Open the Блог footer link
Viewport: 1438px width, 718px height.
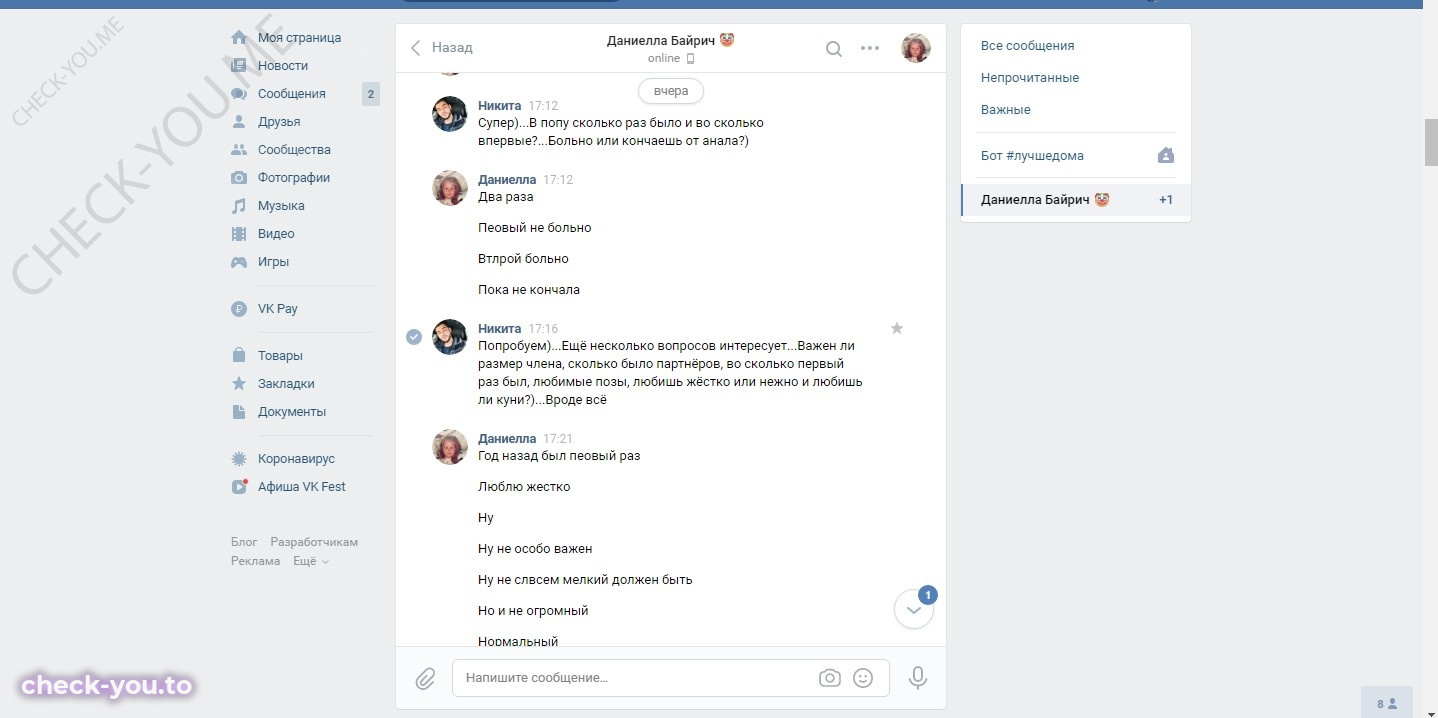[244, 542]
